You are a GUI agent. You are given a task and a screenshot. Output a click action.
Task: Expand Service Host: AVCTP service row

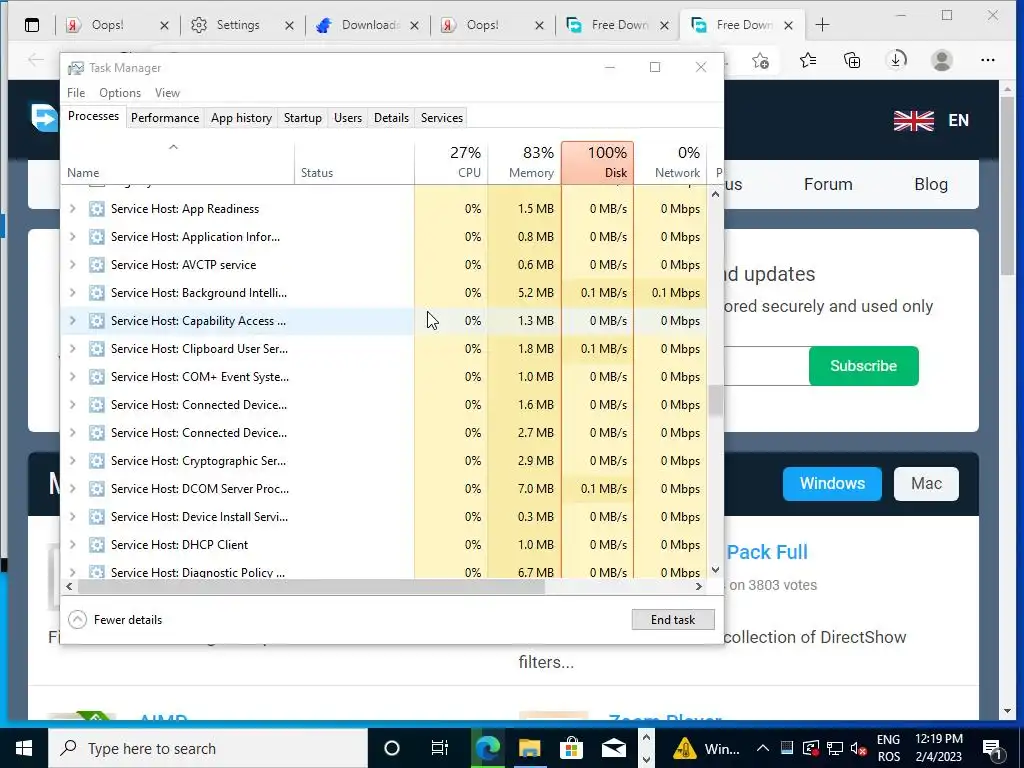pyautogui.click(x=72, y=265)
